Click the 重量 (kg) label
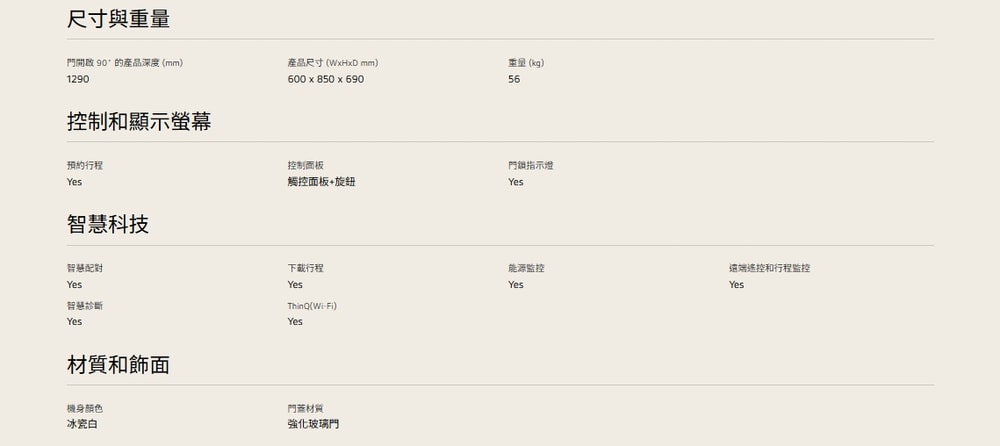1000x446 pixels. click(x=526, y=63)
